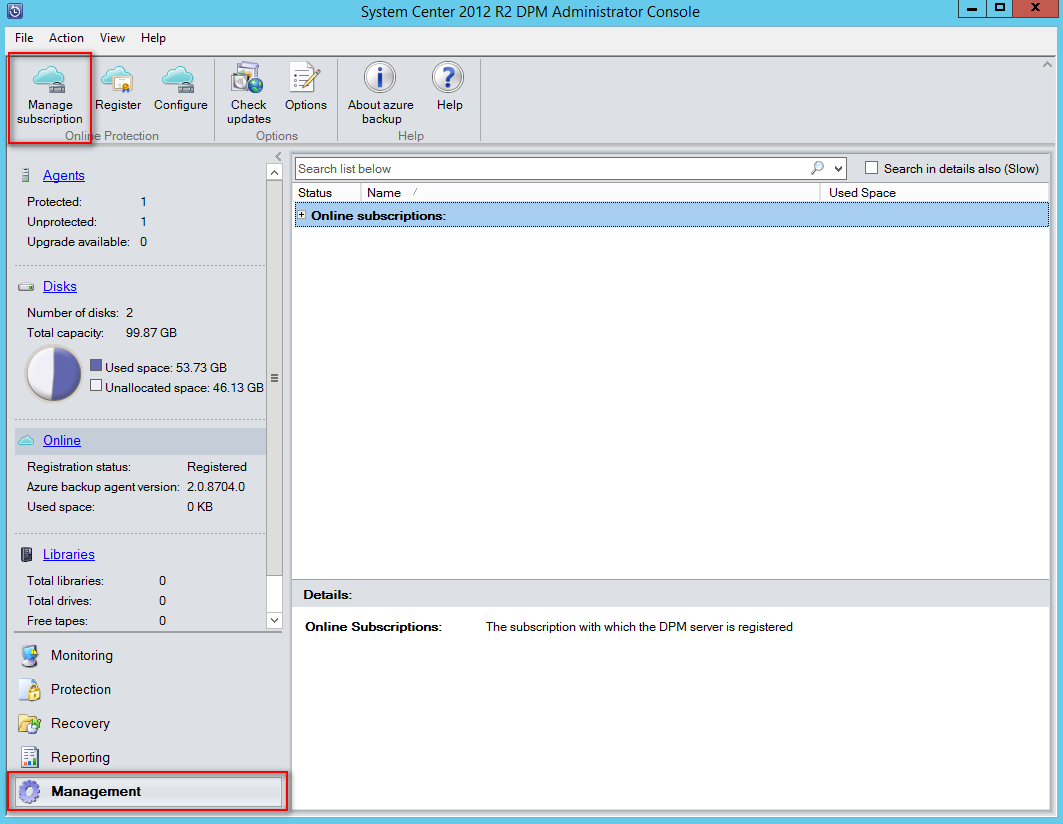Click agent version 2.0.8704.0 text
This screenshot has width=1063, height=824.
point(216,487)
